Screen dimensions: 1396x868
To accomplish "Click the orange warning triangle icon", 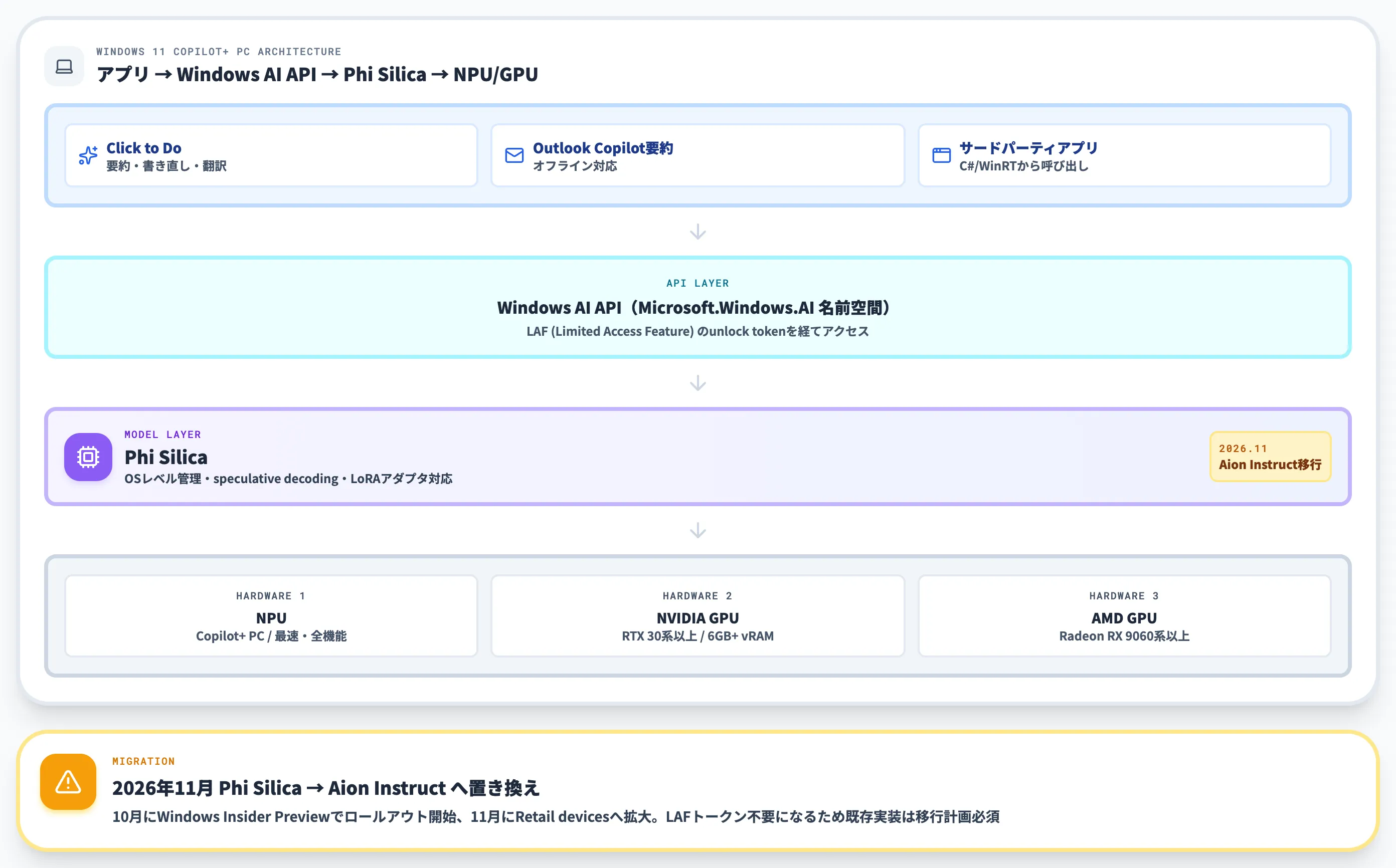I will pos(68,782).
